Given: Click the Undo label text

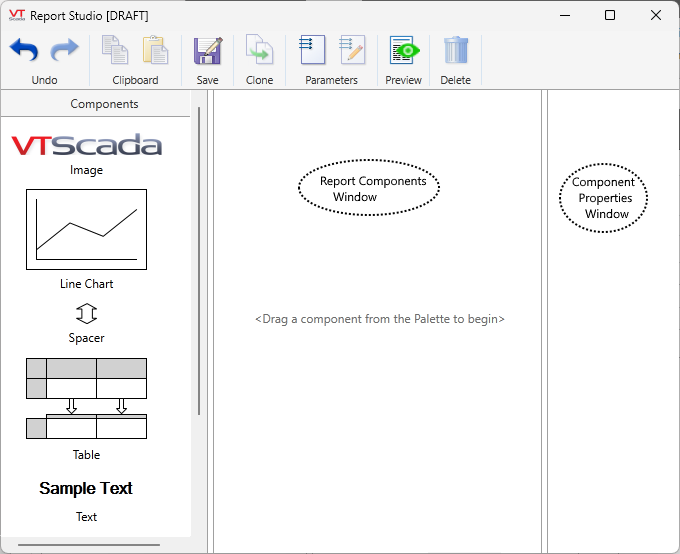Looking at the screenshot, I should pos(44,80).
